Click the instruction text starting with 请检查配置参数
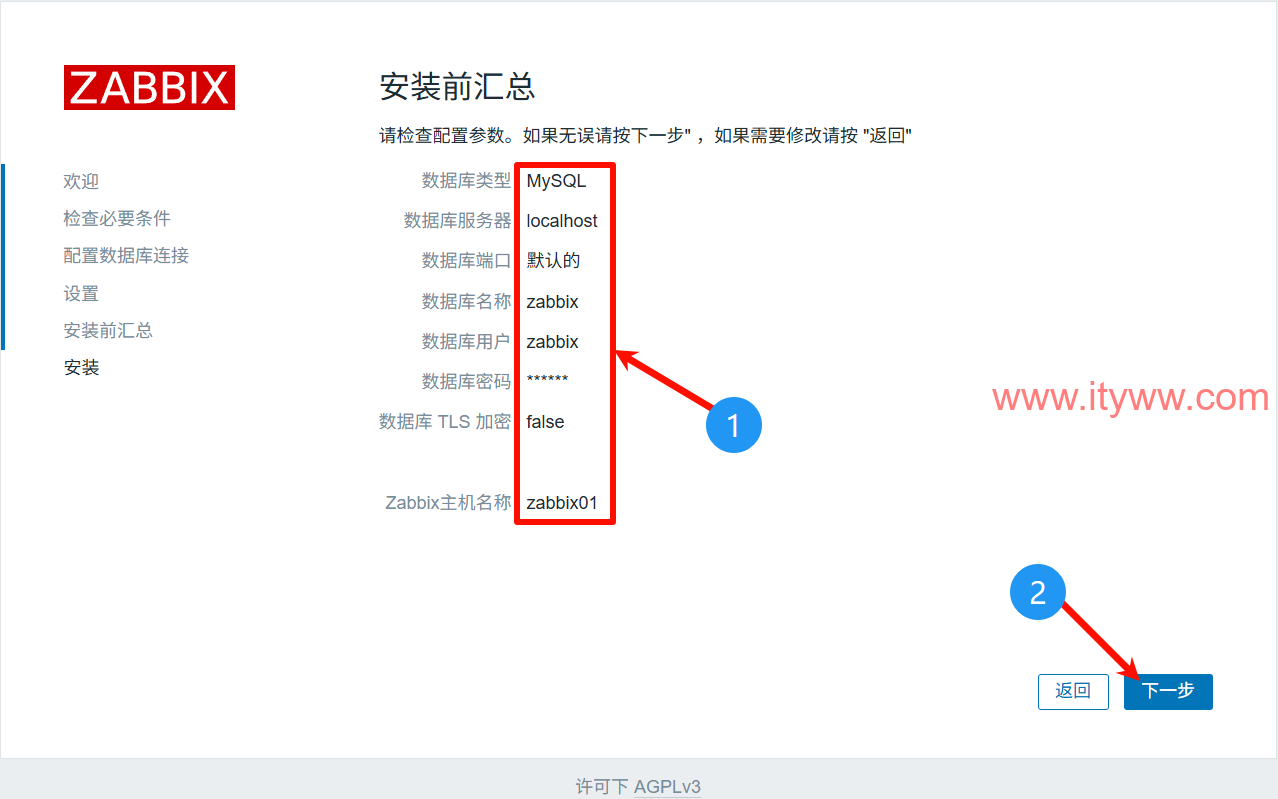 coord(646,135)
